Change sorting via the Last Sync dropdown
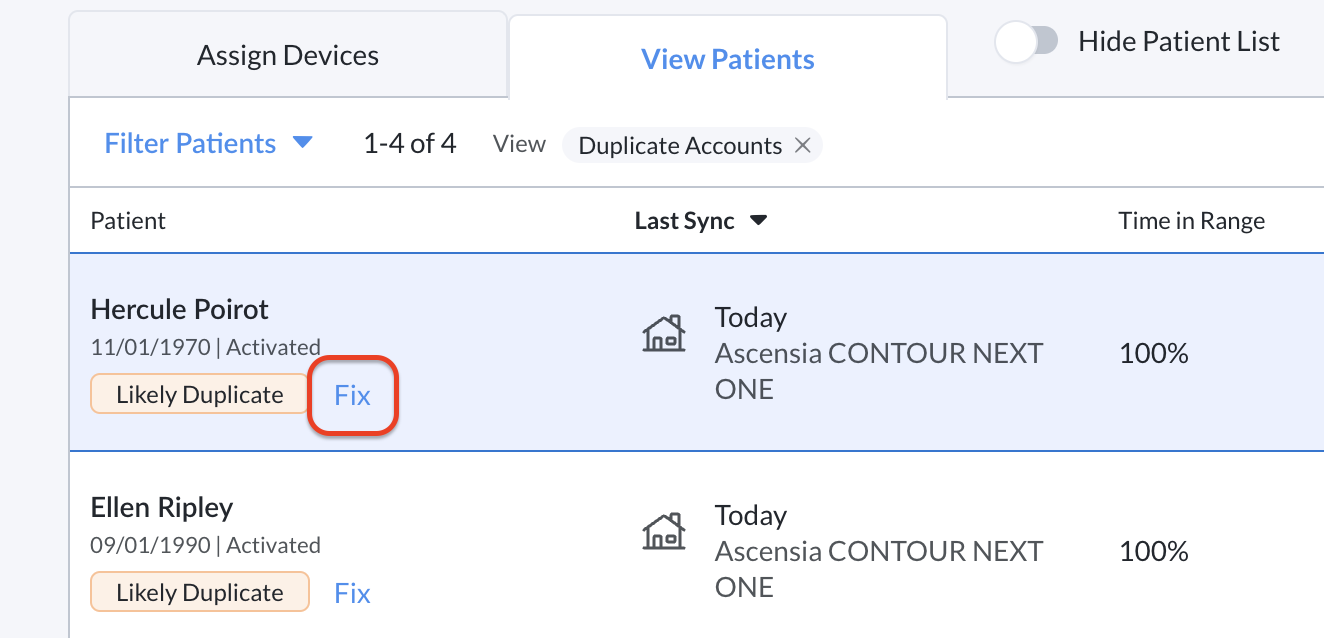 tap(700, 220)
